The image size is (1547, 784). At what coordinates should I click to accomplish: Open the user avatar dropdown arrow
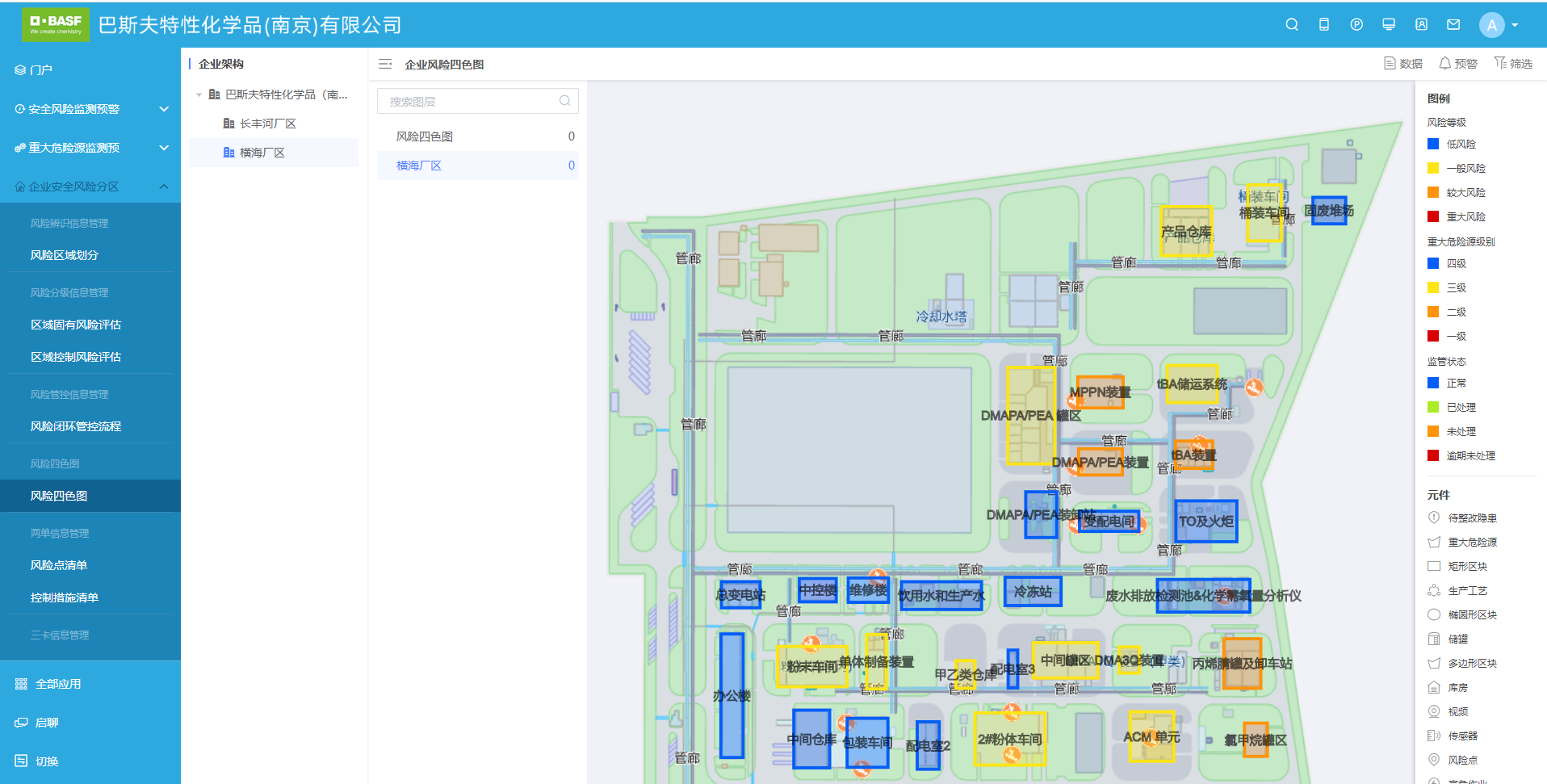pos(1515,25)
